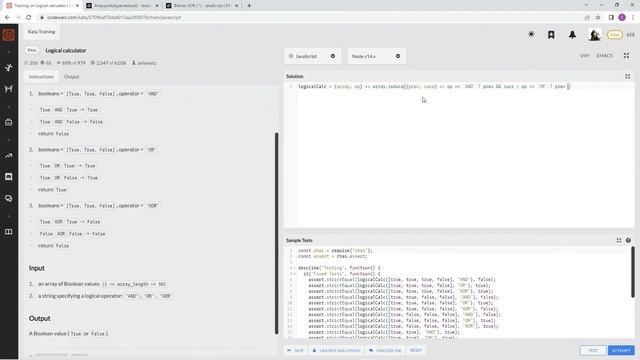Image resolution: width=640 pixels, height=360 pixels.
Task: Open the Docs book sidebar icon
Action: [9, 232]
